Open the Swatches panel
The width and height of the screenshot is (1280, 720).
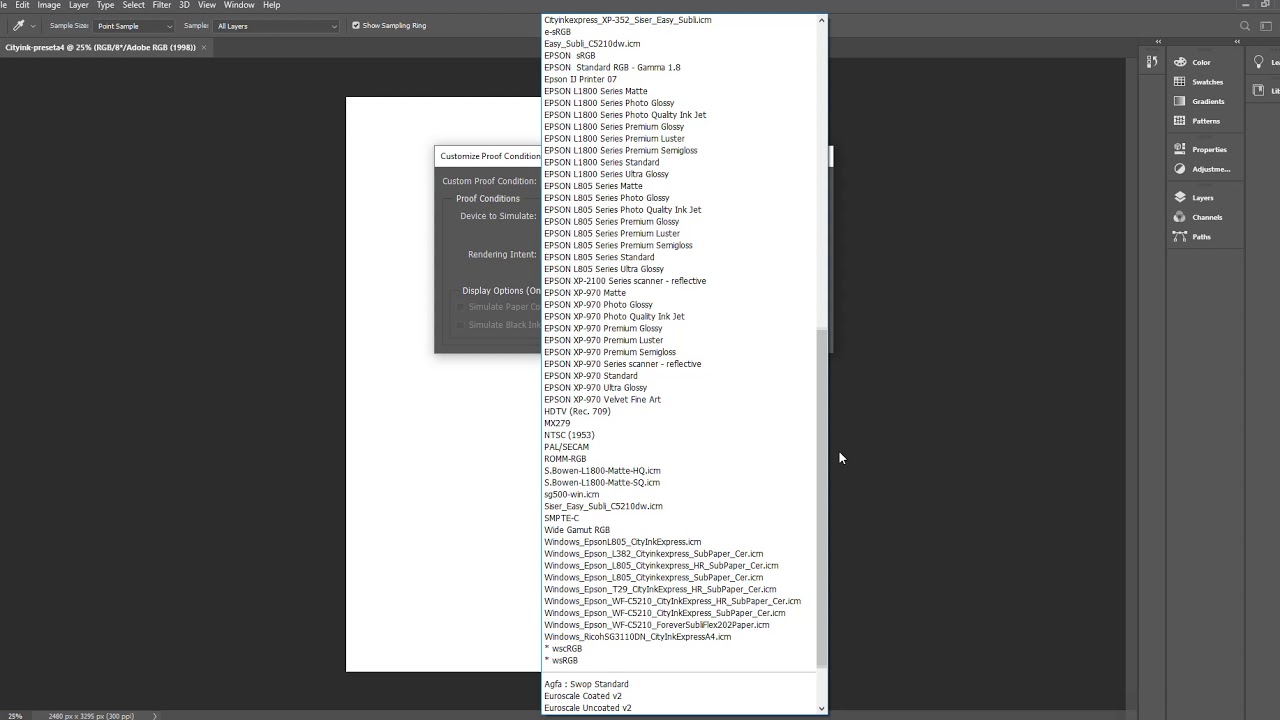tap(1198, 82)
